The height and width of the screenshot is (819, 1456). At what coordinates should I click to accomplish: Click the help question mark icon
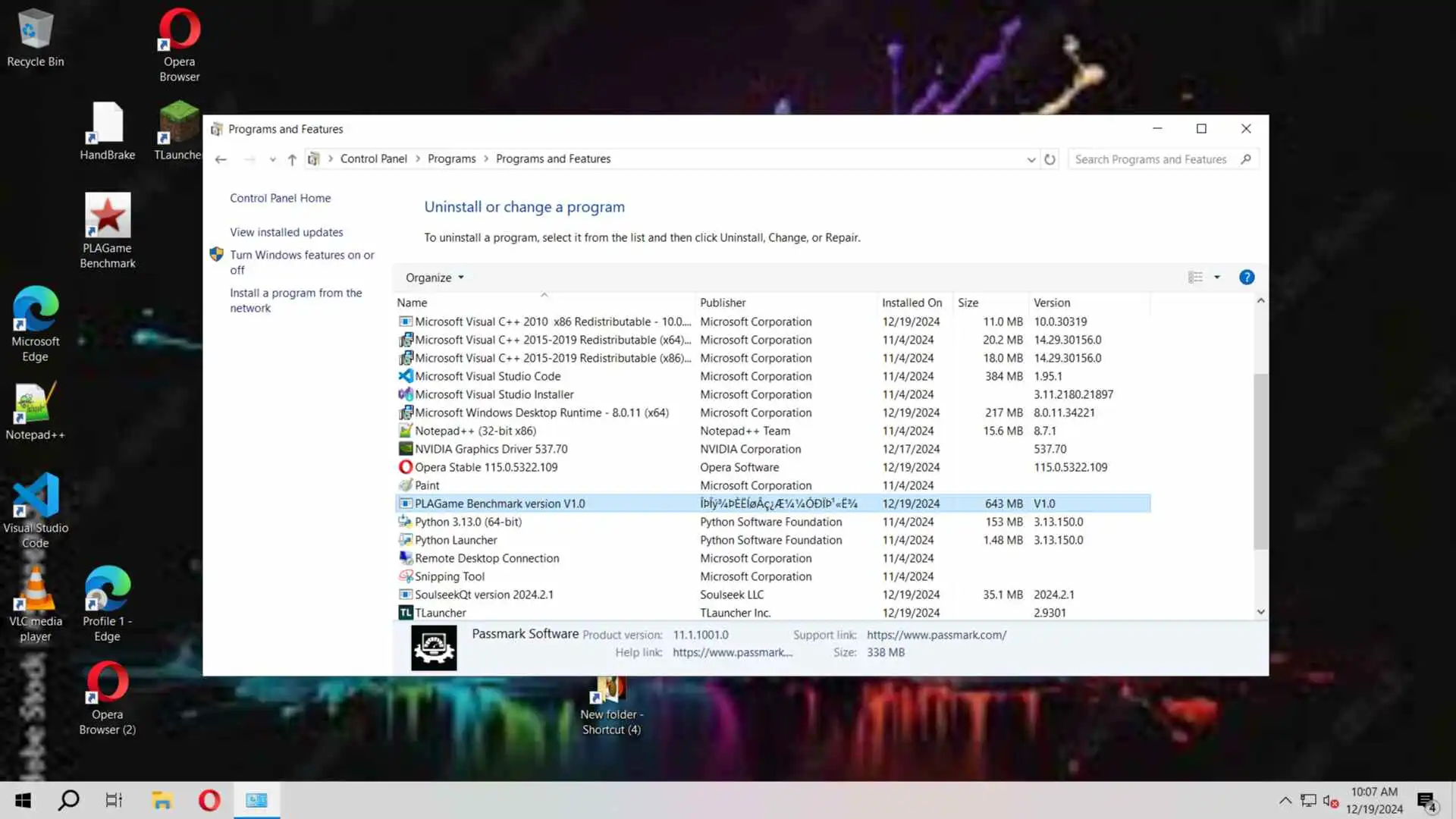click(x=1246, y=278)
